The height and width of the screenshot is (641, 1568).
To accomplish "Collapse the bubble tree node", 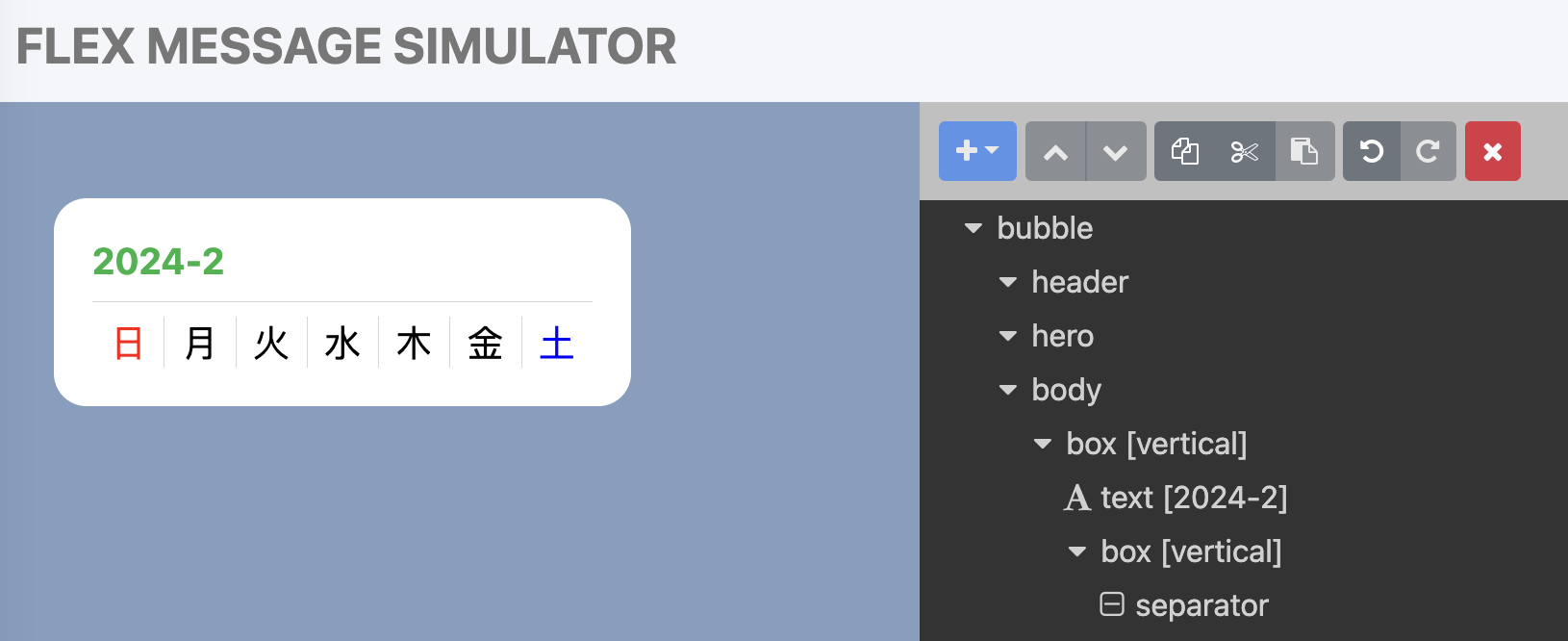I will [x=973, y=228].
